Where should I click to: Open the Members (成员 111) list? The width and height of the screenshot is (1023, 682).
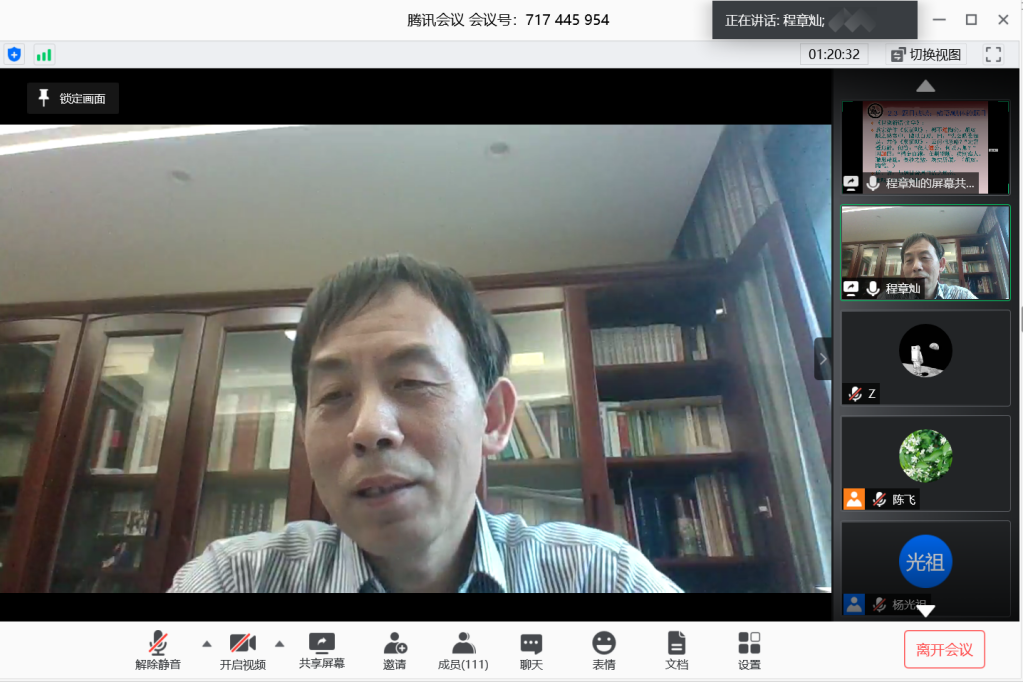(463, 650)
